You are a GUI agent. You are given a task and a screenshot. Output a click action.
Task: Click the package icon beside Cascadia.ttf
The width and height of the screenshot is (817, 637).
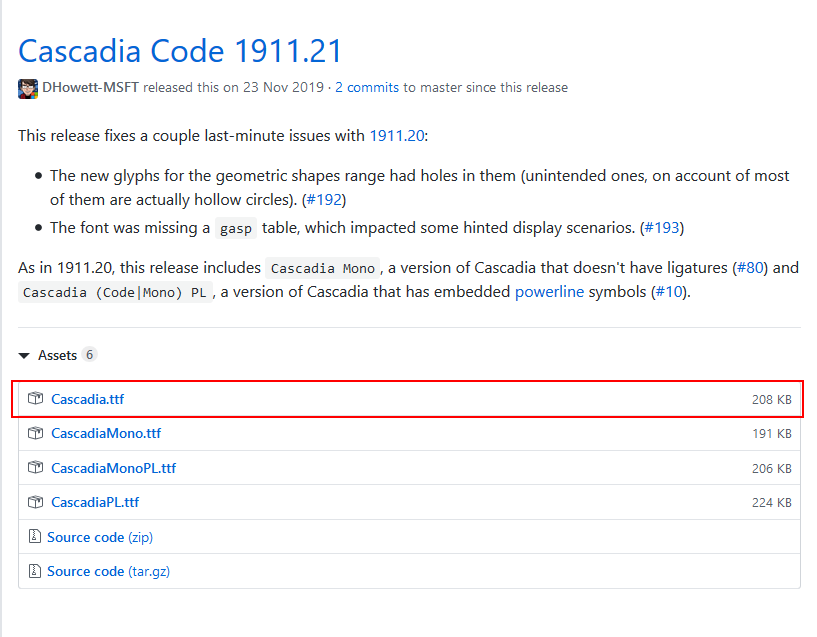[36, 398]
